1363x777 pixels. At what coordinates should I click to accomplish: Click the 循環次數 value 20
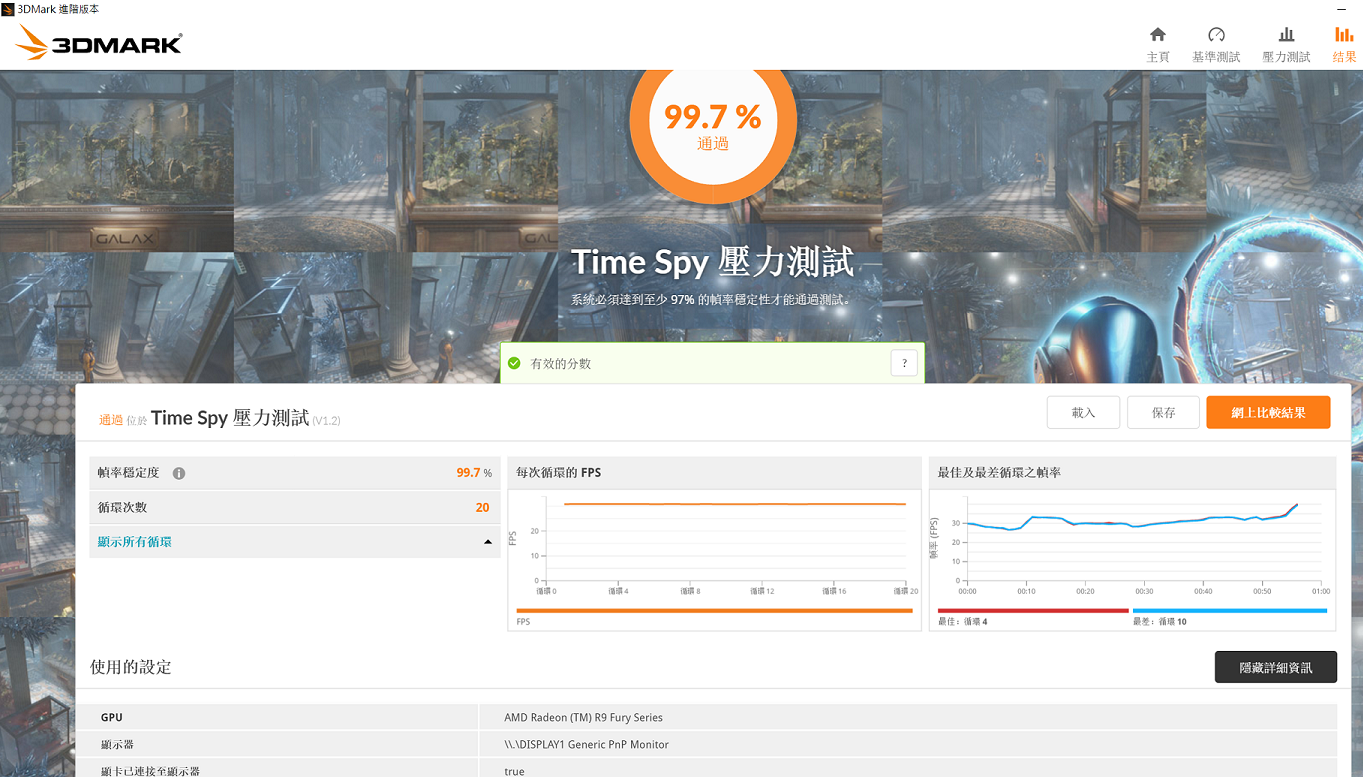482,507
